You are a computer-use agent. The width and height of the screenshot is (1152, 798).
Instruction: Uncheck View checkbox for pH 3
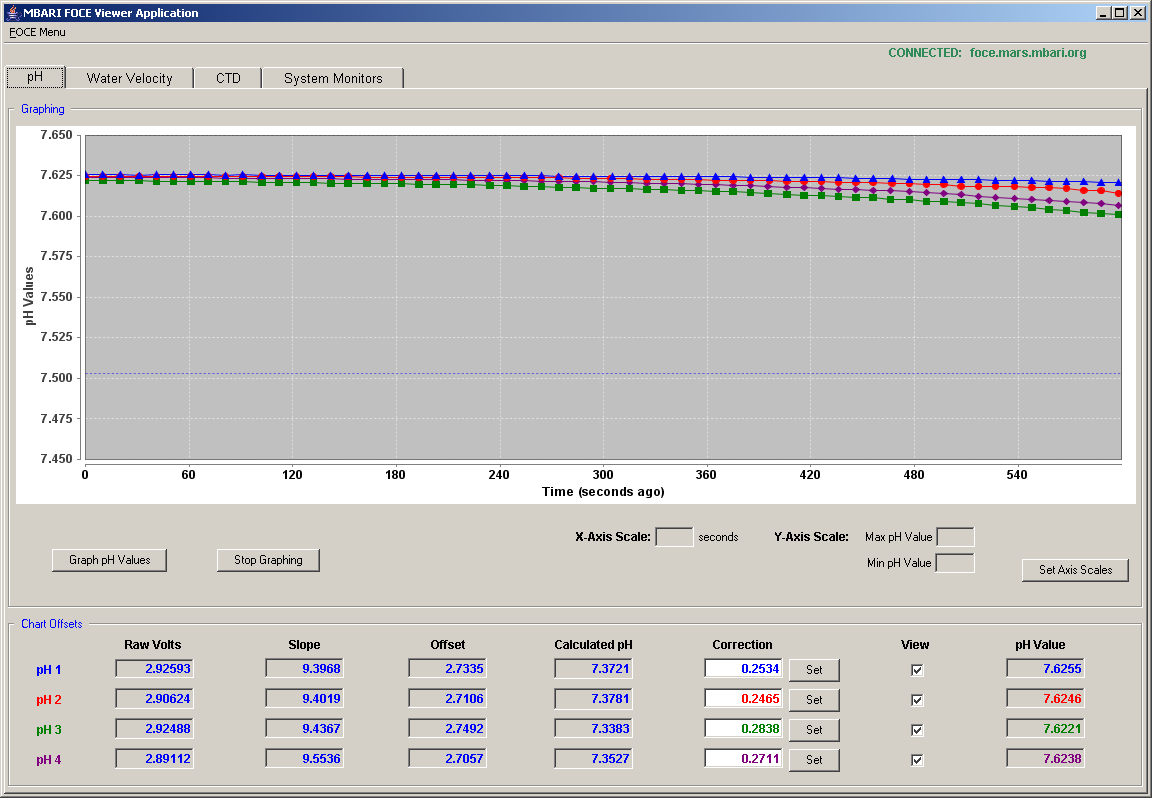916,730
